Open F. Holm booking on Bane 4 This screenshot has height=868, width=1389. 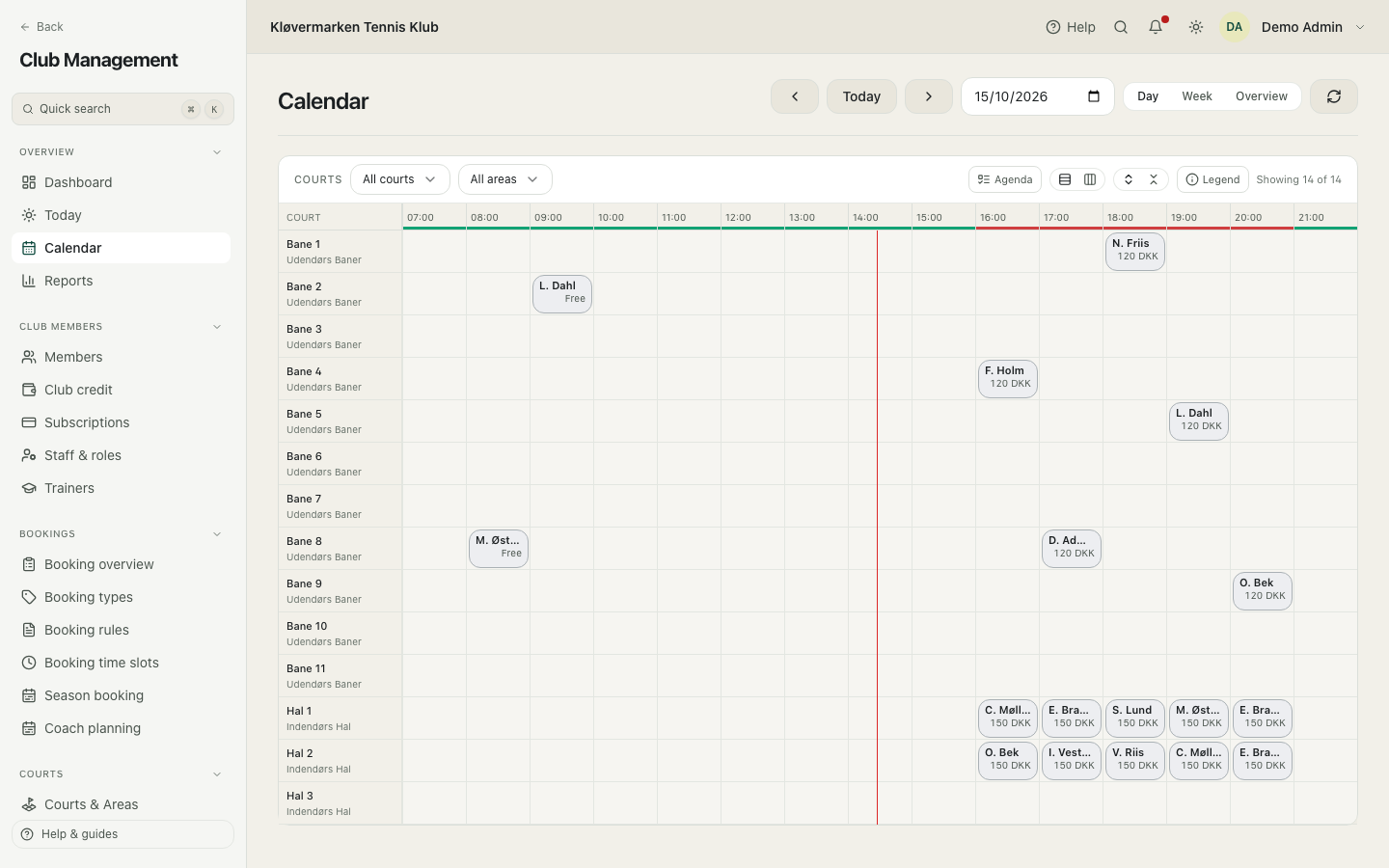pos(1008,379)
